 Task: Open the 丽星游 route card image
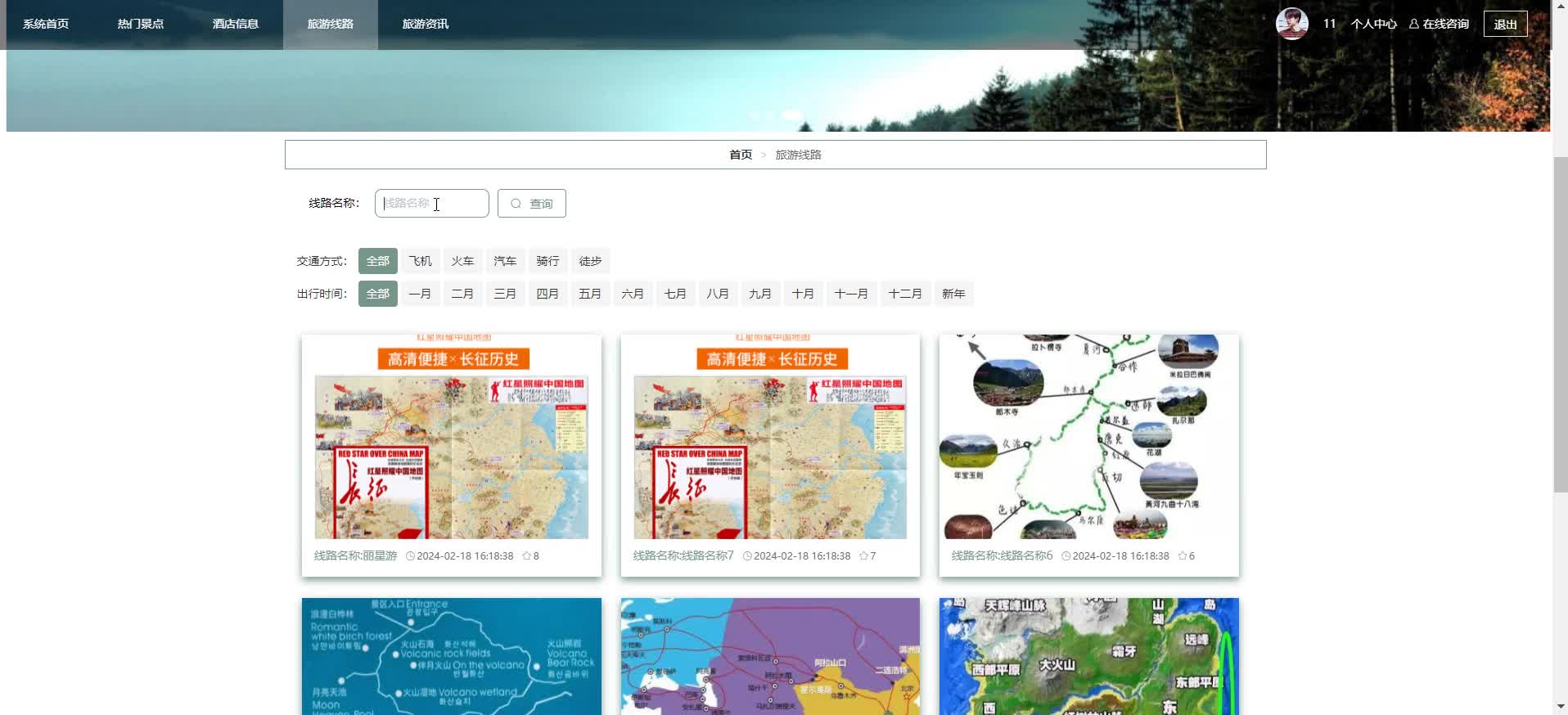(x=452, y=437)
